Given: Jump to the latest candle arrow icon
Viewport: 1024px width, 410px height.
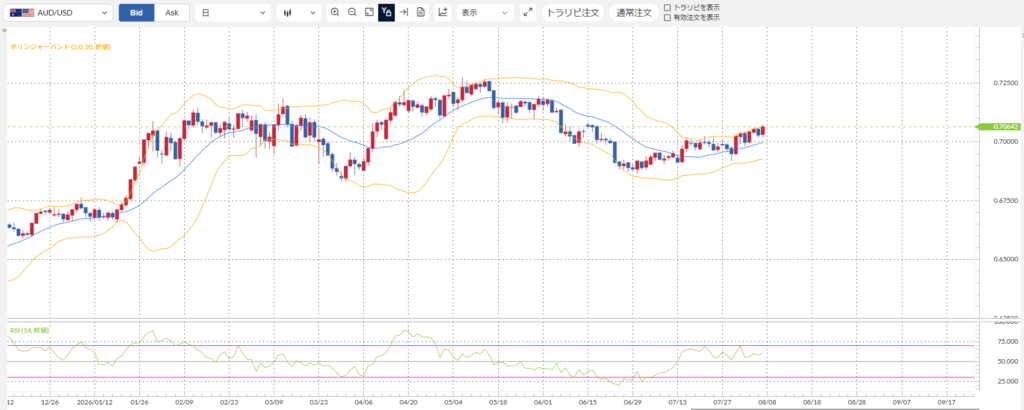Looking at the screenshot, I should click(404, 12).
